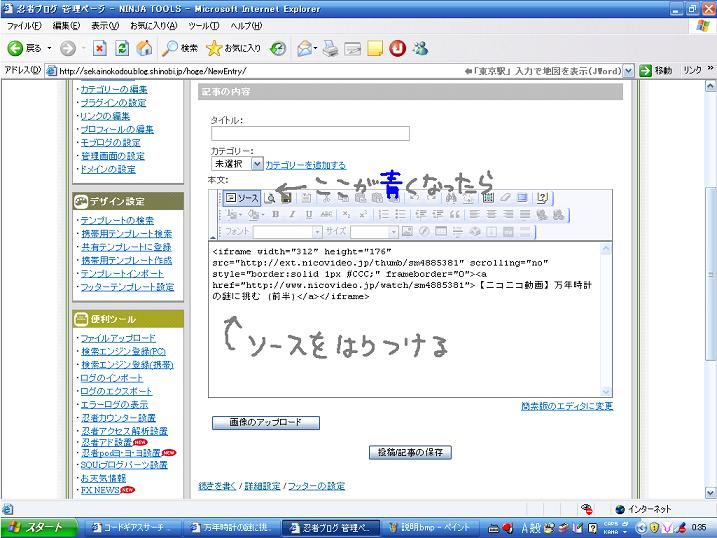This screenshot has width=717, height=538.
Task: Click the page vertical scrollbar thumb
Action: 710,273
